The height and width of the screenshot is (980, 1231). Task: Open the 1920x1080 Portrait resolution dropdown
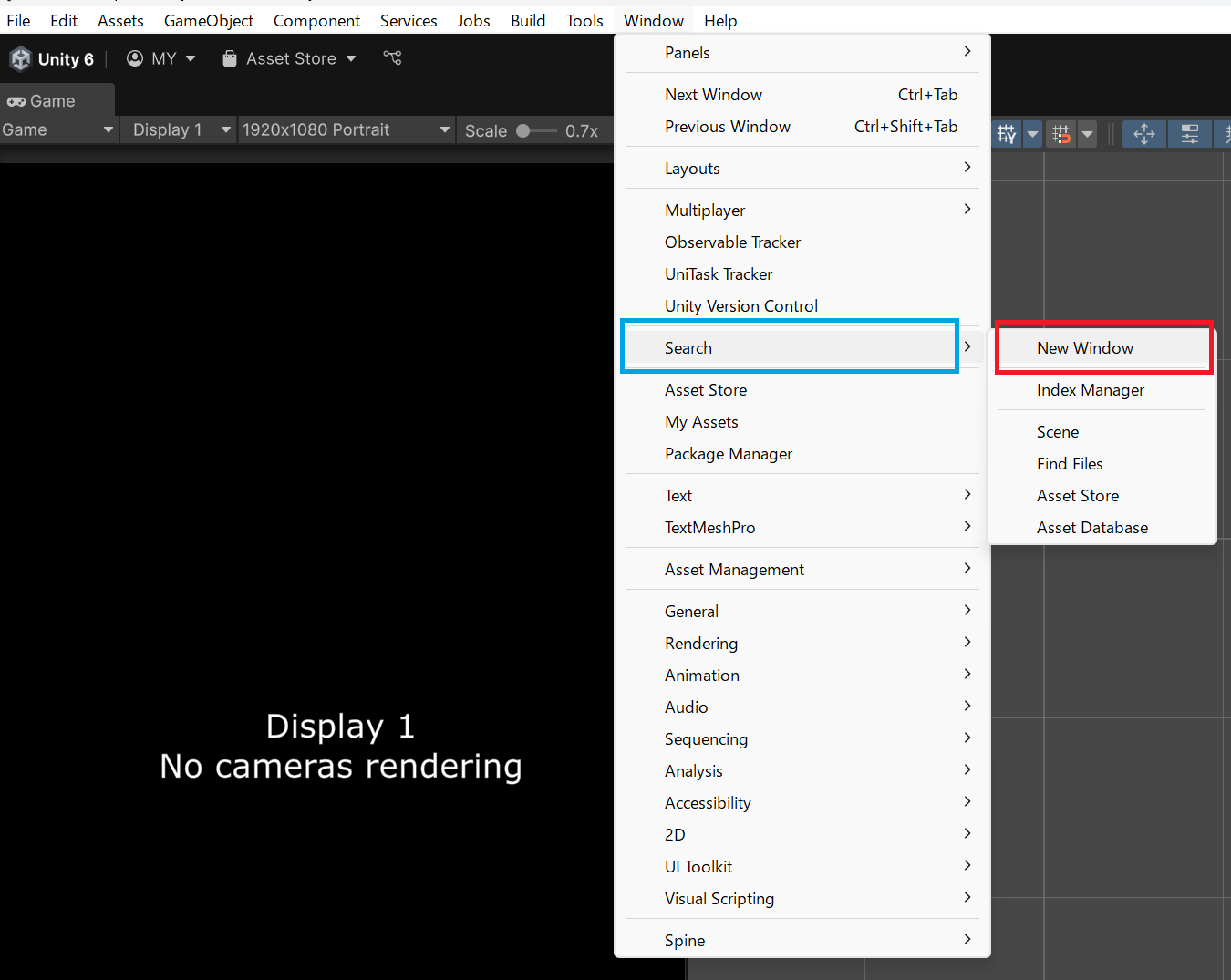point(346,130)
